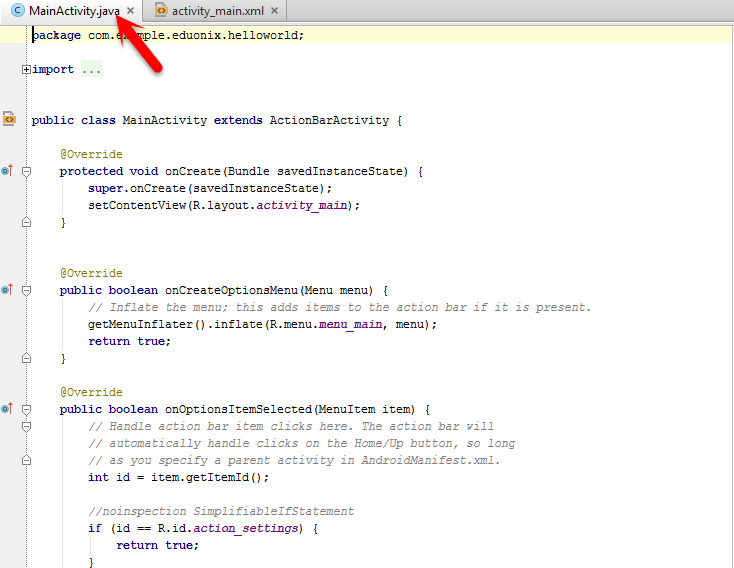This screenshot has height=568, width=734.
Task: Click override gutter icon beside onCreate
Action: tap(7, 171)
